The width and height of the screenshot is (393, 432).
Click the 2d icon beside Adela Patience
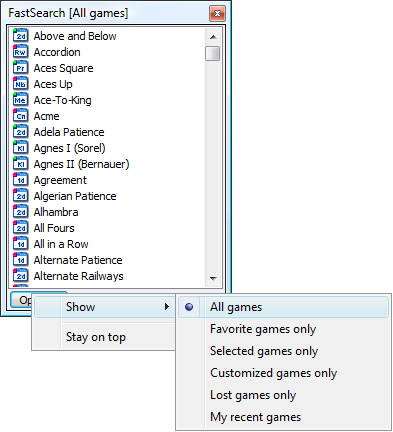tap(20, 132)
